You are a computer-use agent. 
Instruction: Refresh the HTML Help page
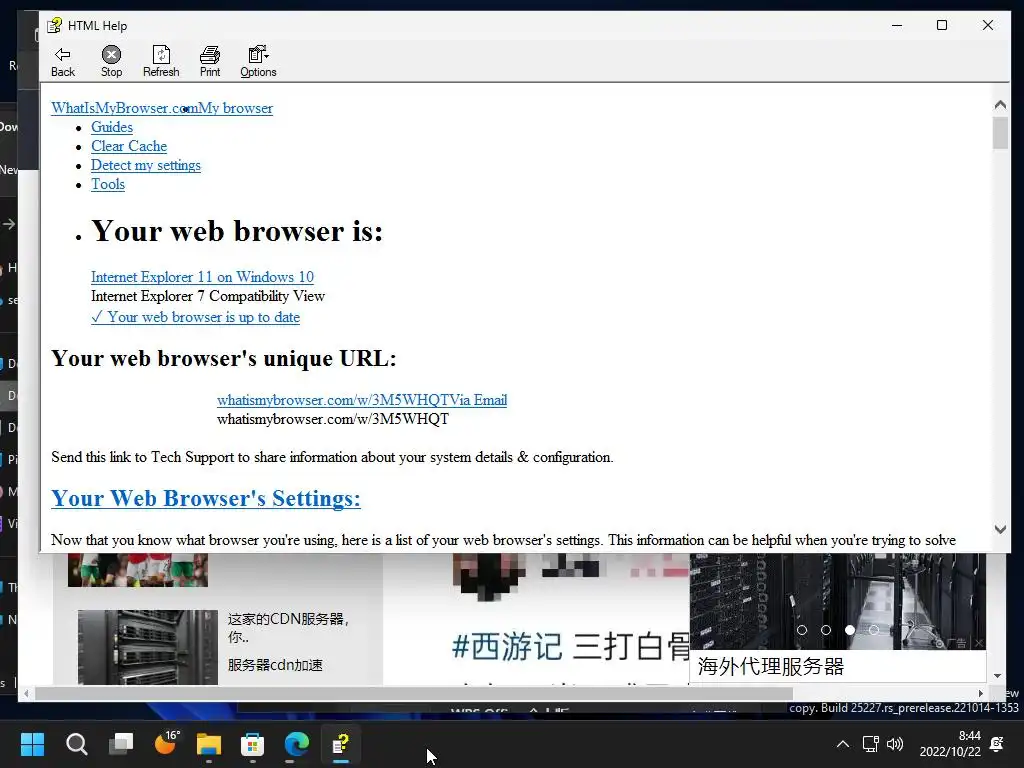point(161,62)
